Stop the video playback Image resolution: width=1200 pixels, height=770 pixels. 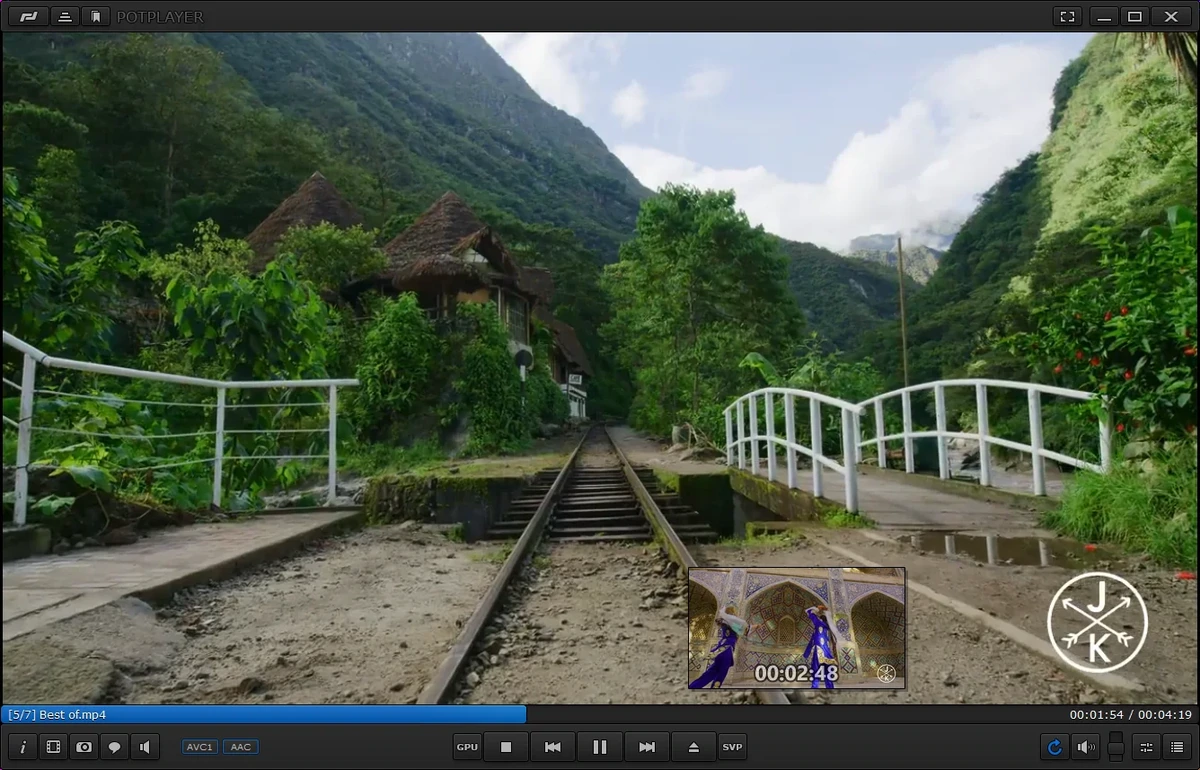pos(506,747)
